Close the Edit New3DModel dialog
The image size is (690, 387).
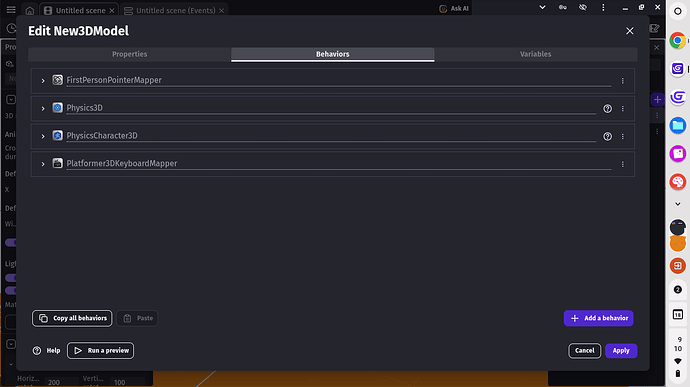(x=630, y=31)
